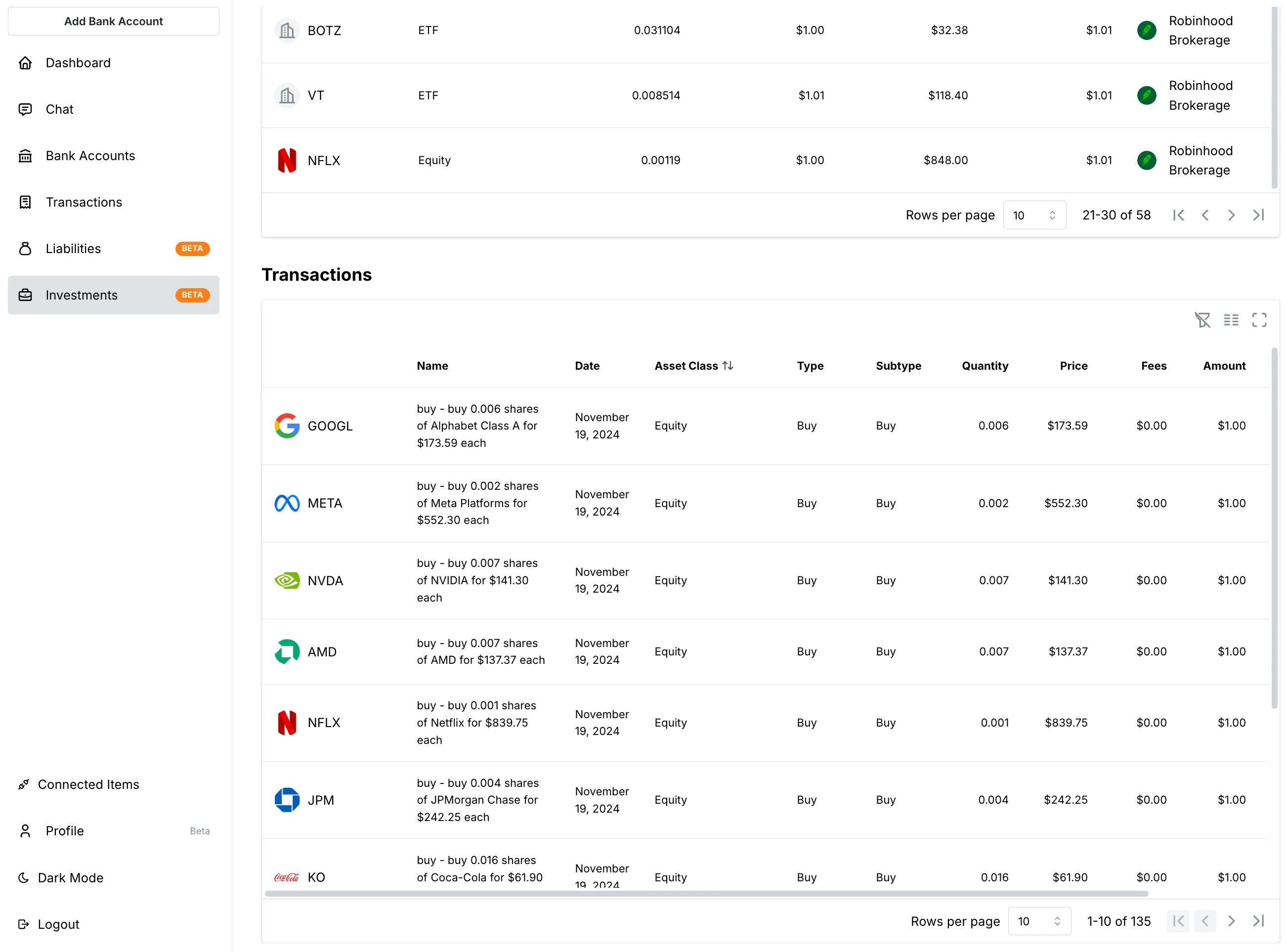This screenshot has width=1286, height=952.
Task: Click the Chat bubble icon
Action: [25, 110]
